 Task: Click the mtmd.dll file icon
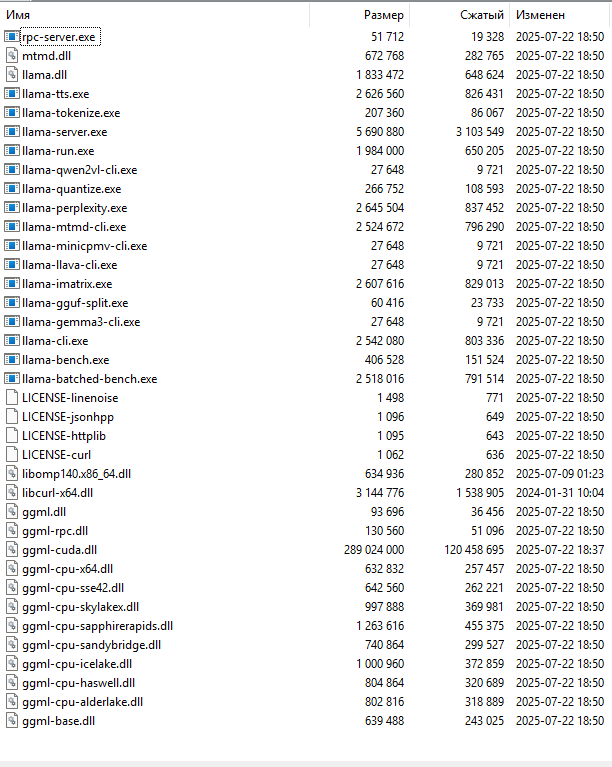12,56
